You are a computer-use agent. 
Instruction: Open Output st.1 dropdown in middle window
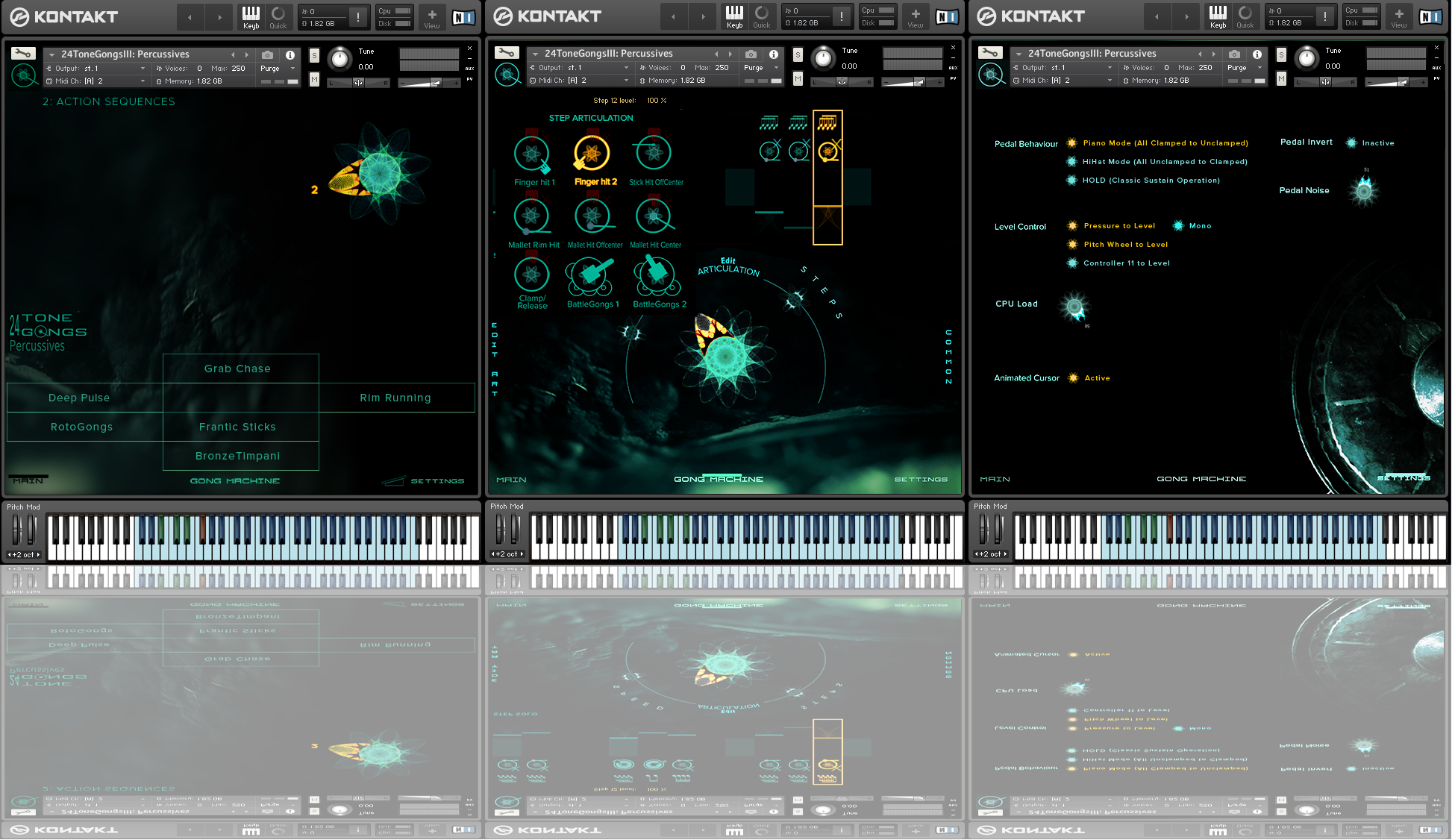click(580, 68)
